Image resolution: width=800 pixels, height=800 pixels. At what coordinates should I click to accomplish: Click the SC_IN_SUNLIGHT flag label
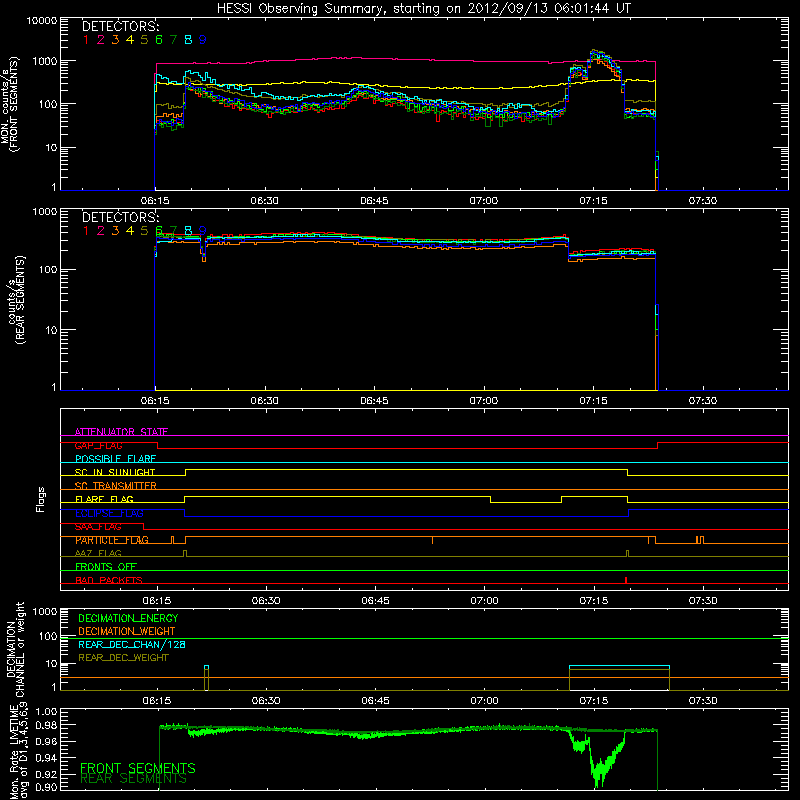115,472
